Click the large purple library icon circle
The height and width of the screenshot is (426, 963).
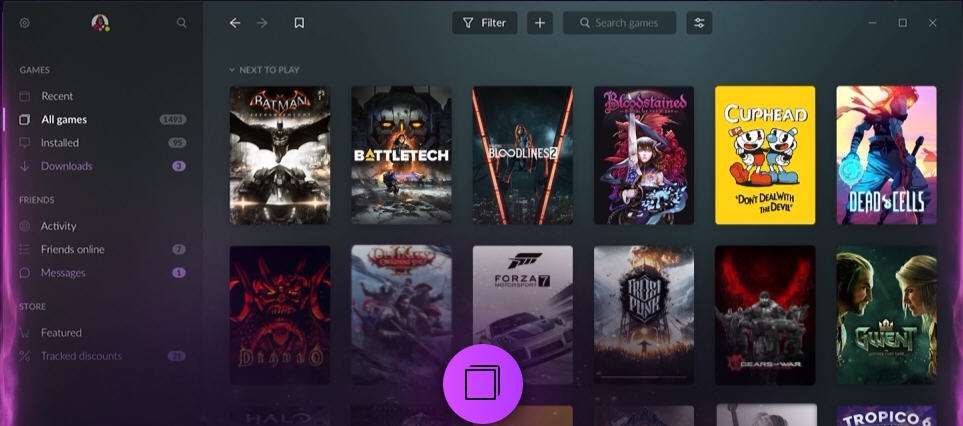coord(483,384)
